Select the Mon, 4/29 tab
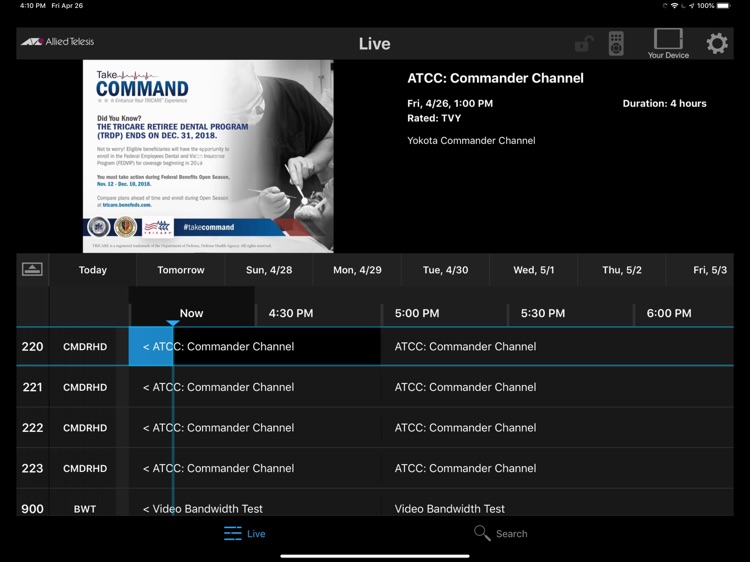Screen dimensions: 750x562 [x=357, y=270]
